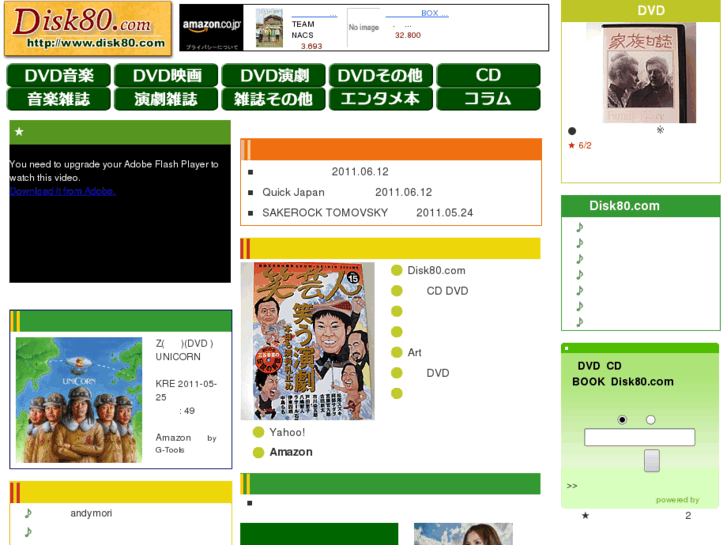Click Download it from Adobe link
The width and height of the screenshot is (727, 545).
click(x=63, y=191)
